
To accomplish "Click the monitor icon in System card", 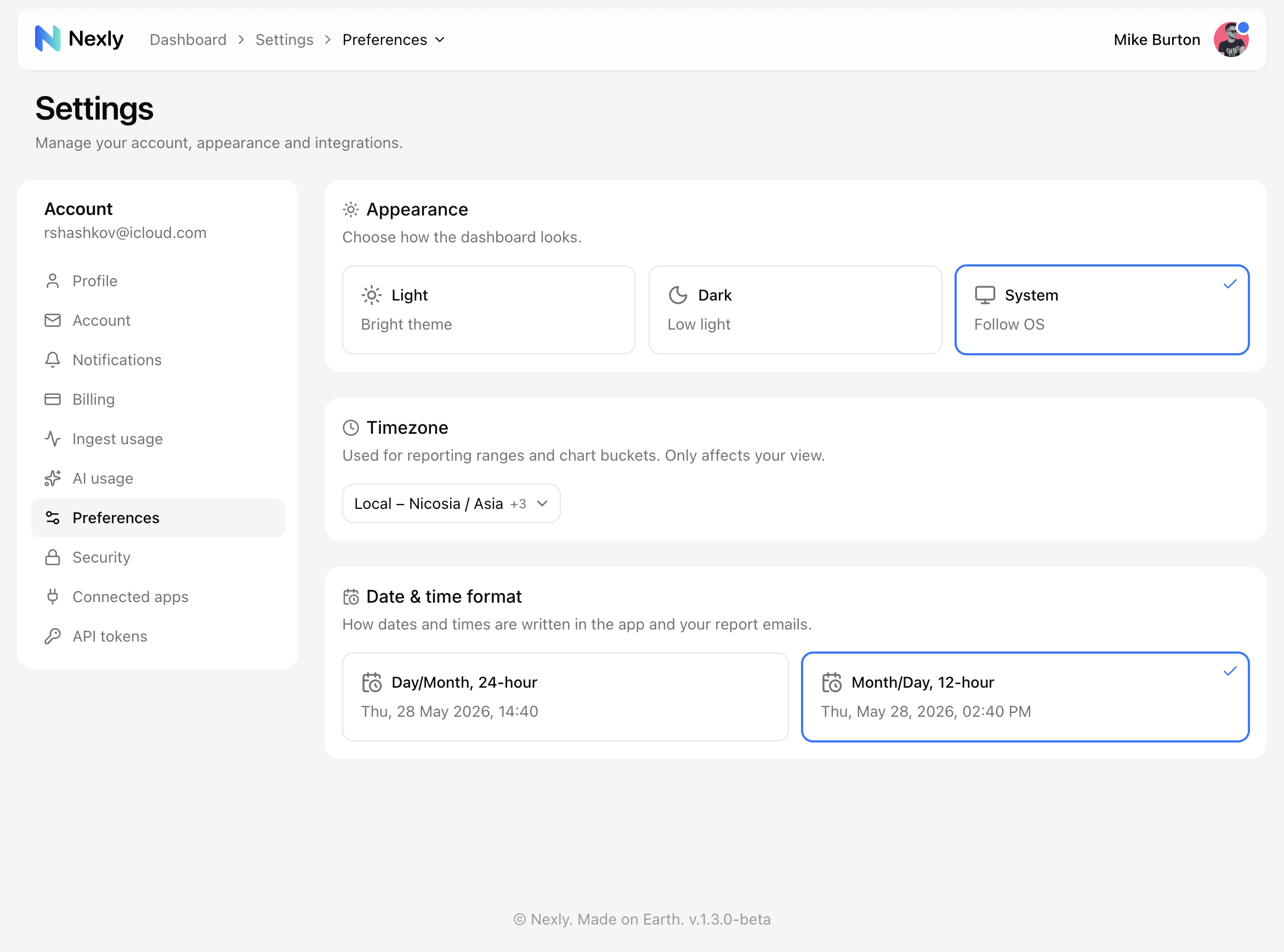I will (x=985, y=295).
